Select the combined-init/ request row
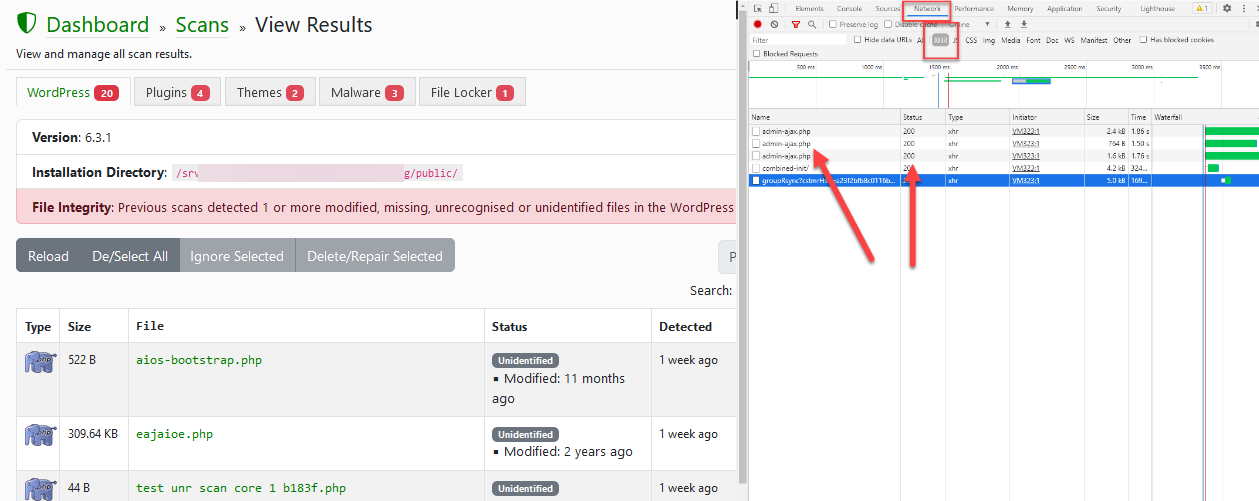 [x=1003, y=168]
